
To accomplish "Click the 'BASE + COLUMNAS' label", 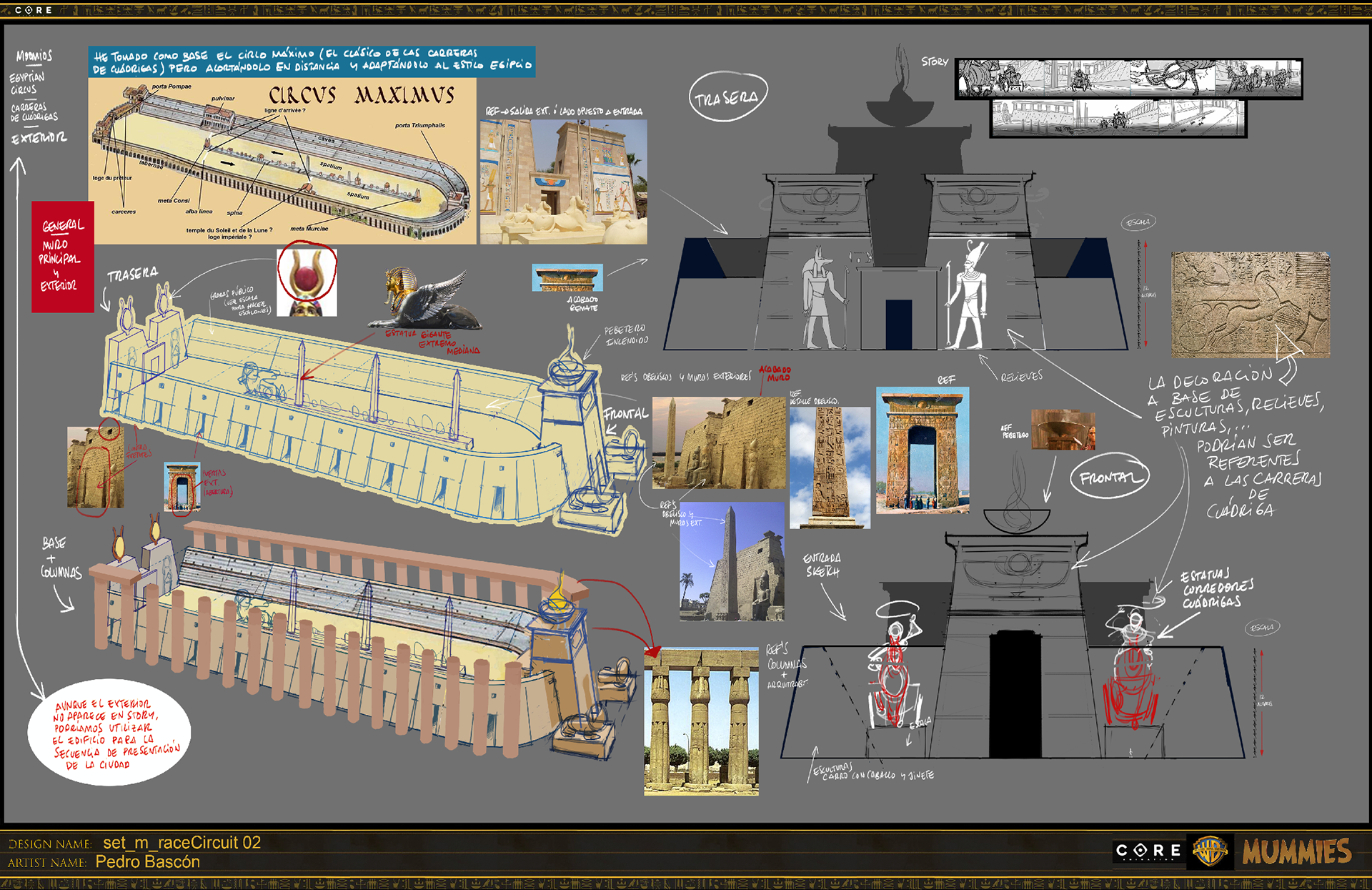I will pyautogui.click(x=59, y=558).
